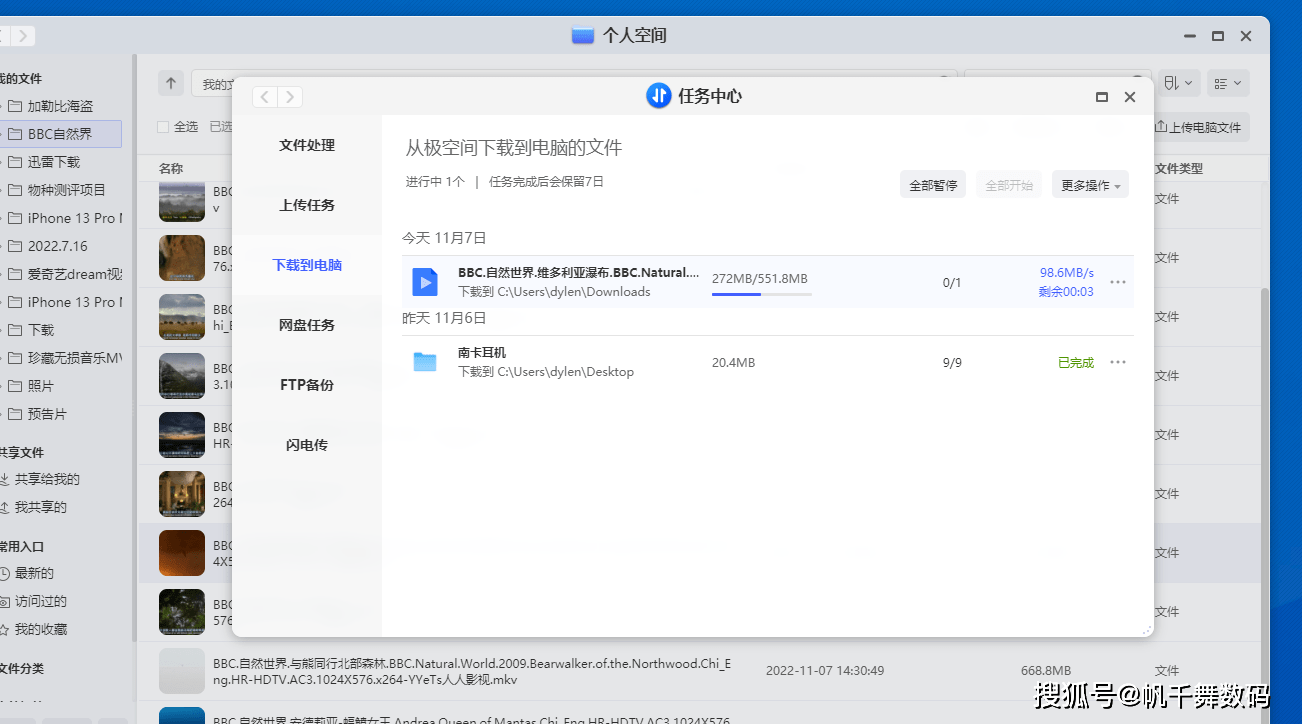Click the C:\Users\dylen\Desktop download path
Image resolution: width=1302 pixels, height=724 pixels.
pos(566,372)
